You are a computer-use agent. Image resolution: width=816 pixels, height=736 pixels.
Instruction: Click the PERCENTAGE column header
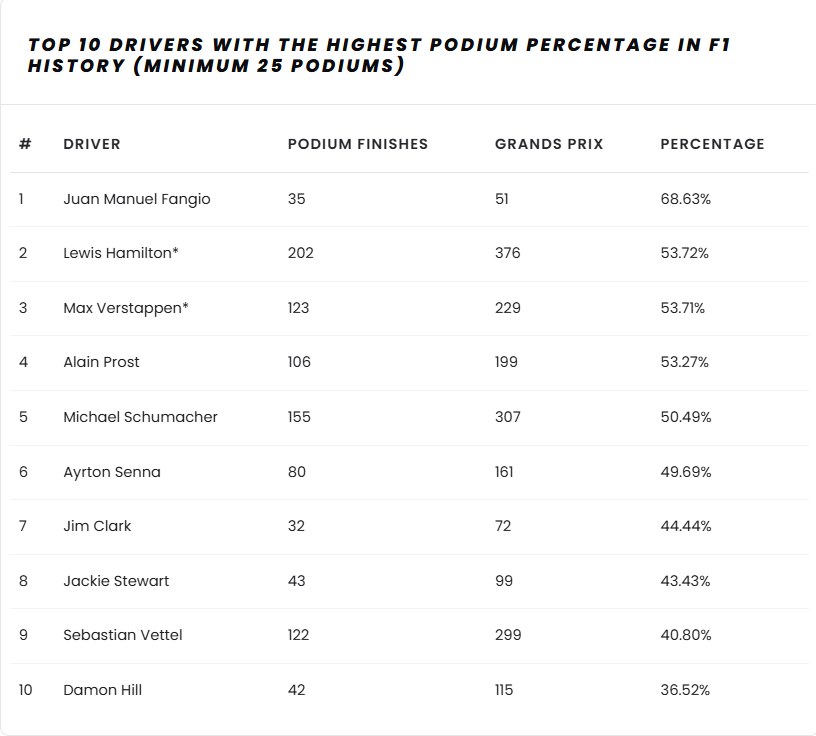point(712,144)
